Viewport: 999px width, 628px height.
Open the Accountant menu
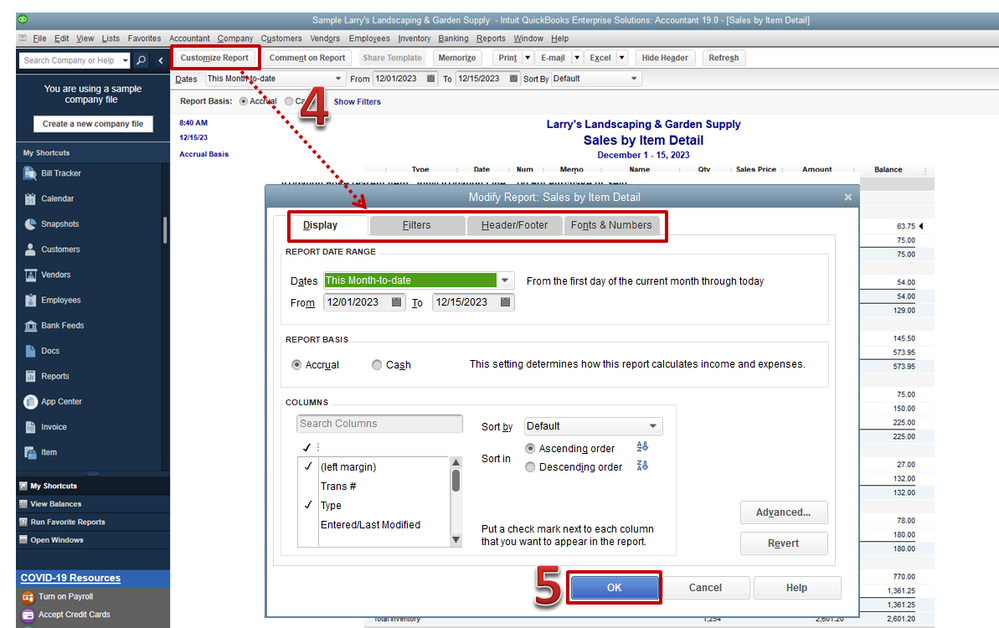[189, 38]
